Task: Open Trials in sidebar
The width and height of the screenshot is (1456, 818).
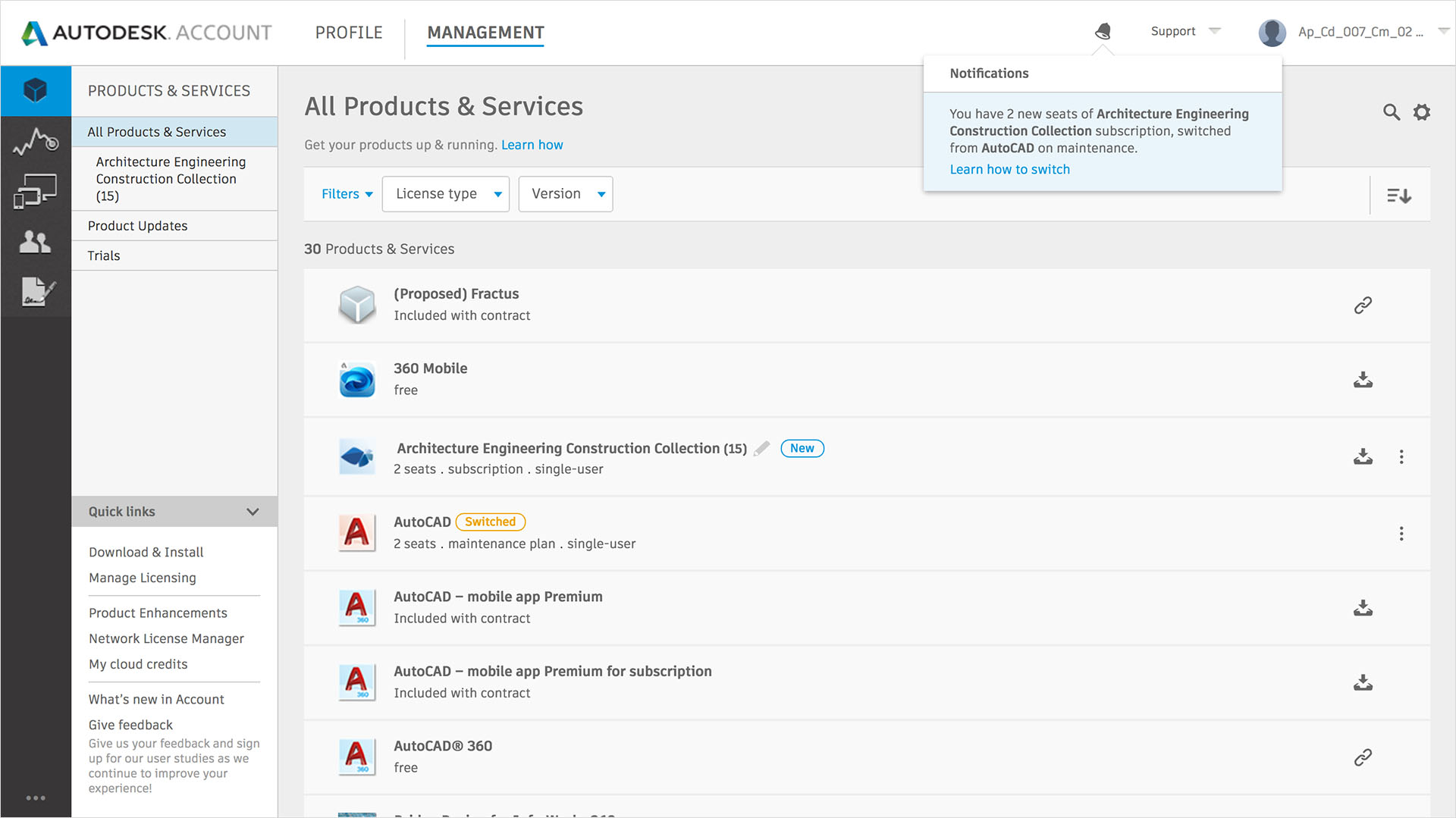Action: click(x=174, y=255)
